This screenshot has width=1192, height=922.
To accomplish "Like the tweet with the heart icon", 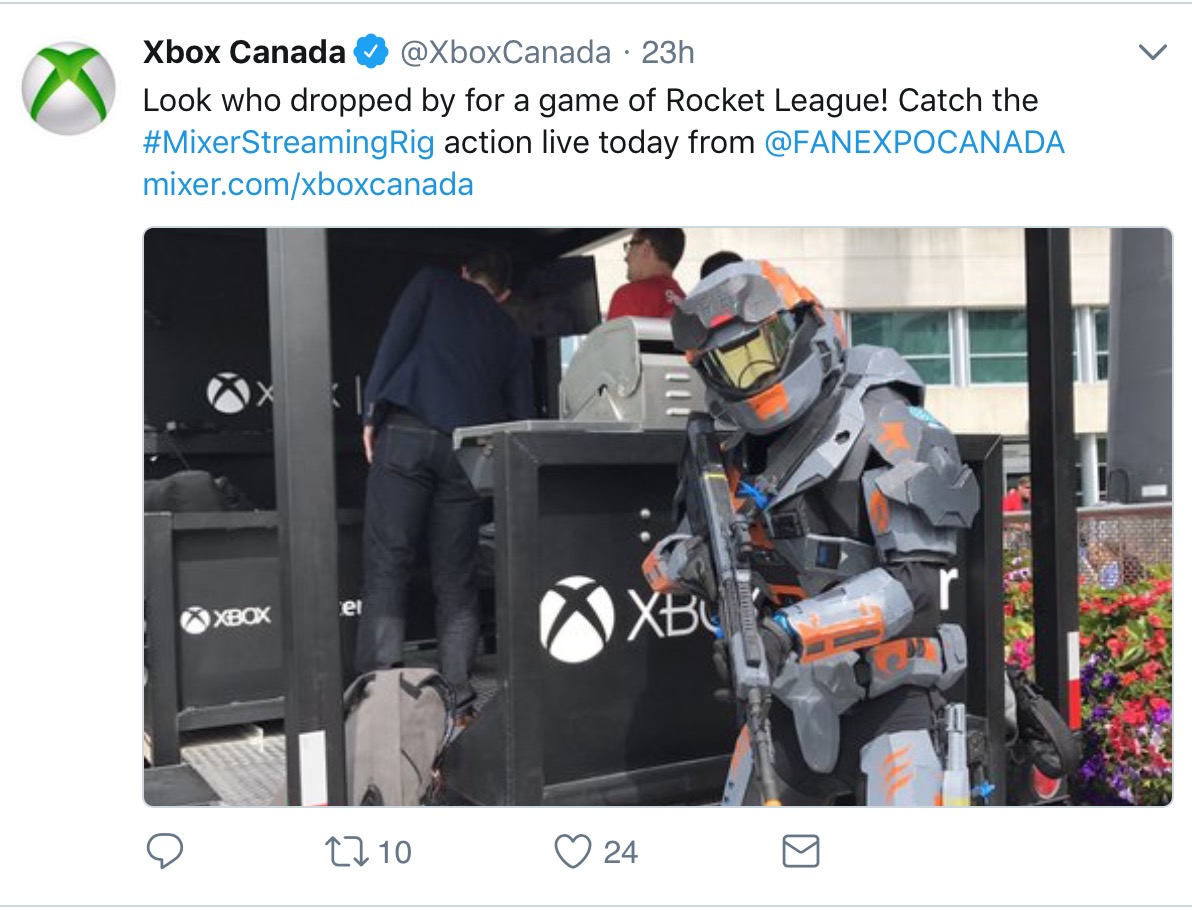I will pyautogui.click(x=573, y=852).
